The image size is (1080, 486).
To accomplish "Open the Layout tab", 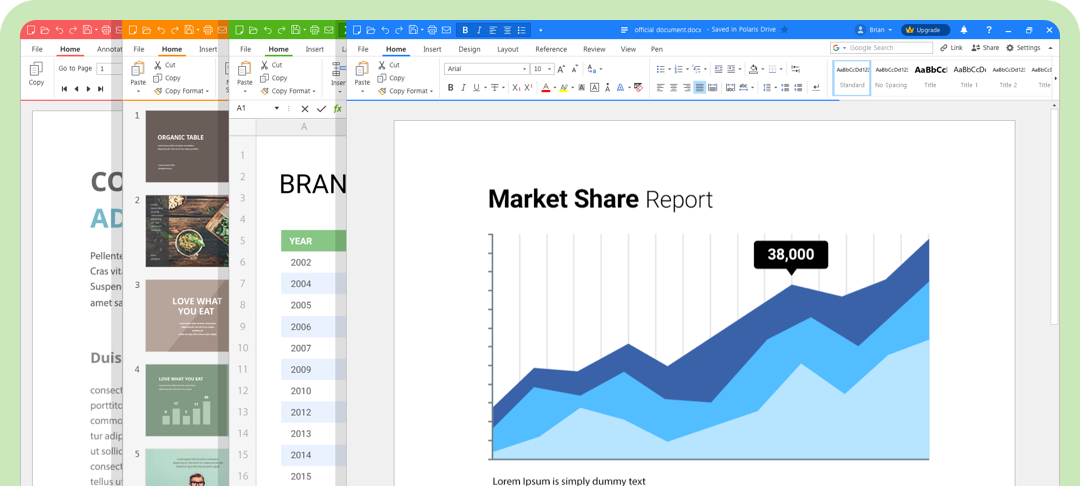I will click(508, 50).
